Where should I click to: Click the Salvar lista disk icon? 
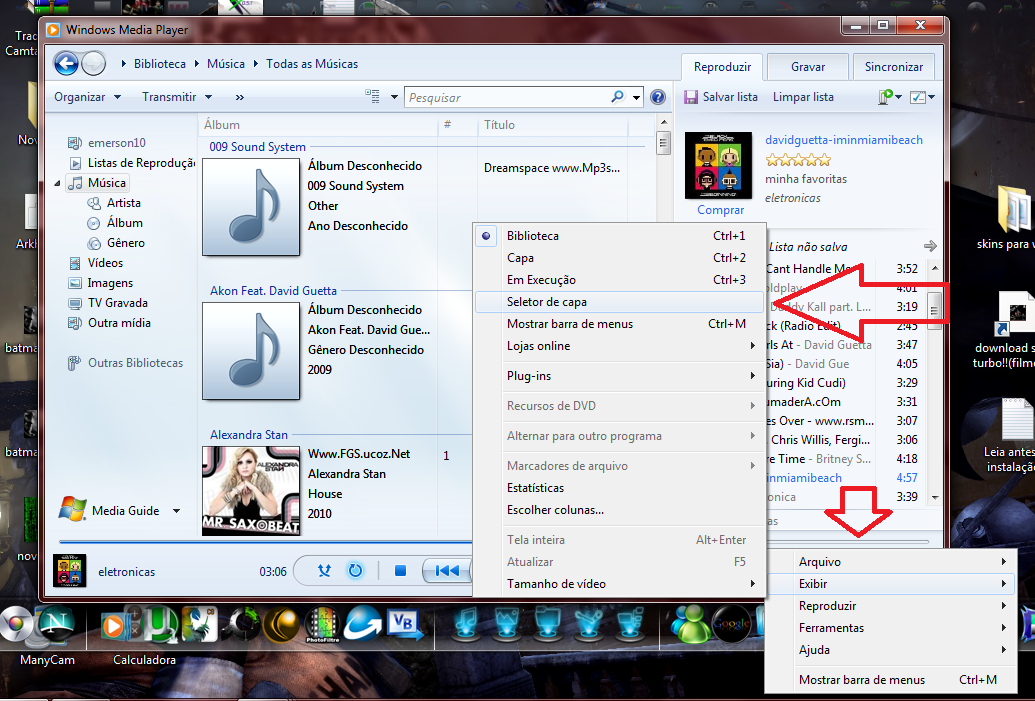(x=690, y=97)
